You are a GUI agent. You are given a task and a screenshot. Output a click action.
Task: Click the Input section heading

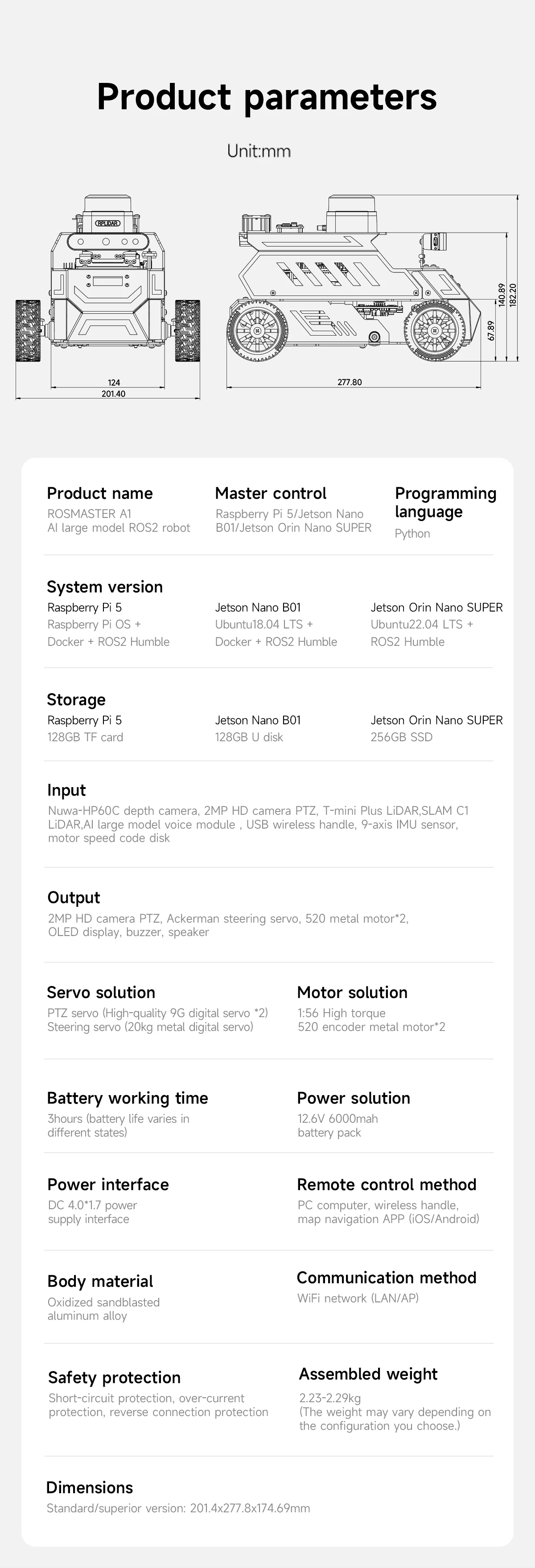tap(66, 790)
